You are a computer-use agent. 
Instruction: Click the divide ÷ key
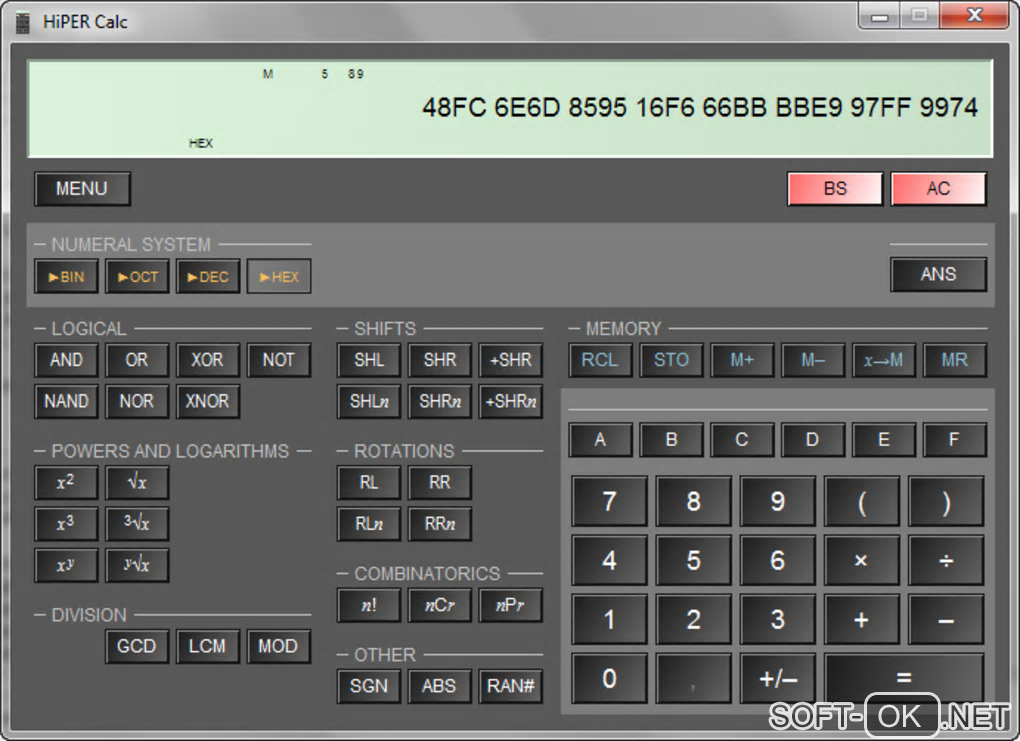(x=946, y=560)
